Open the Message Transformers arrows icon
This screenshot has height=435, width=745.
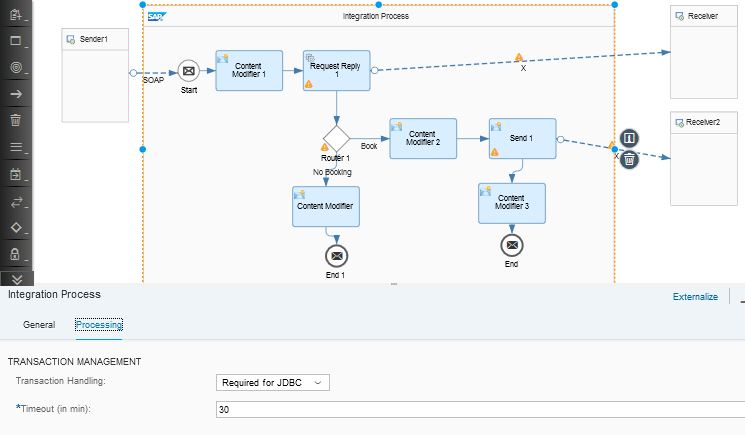[16, 202]
